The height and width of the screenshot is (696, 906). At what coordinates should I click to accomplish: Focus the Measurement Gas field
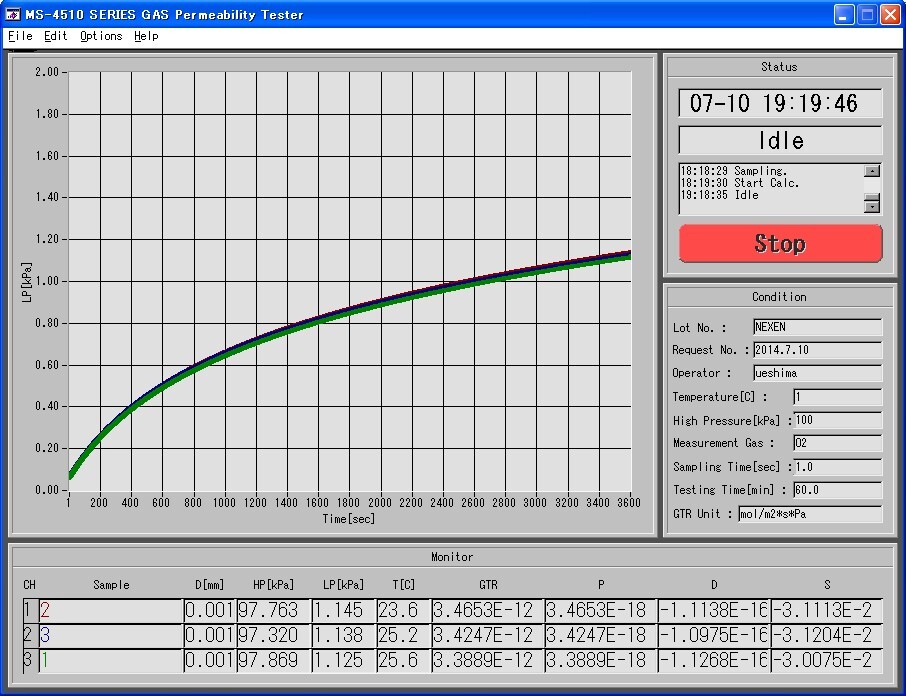pos(837,443)
